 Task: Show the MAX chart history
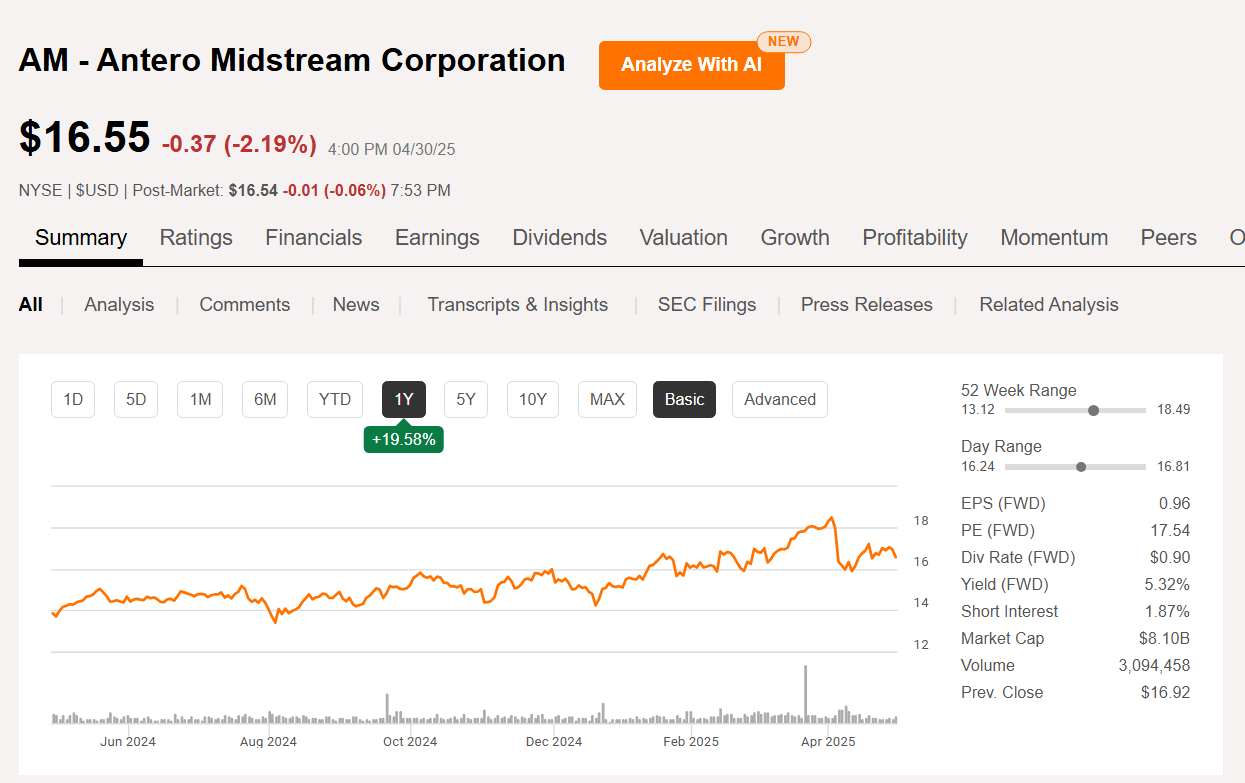607,399
